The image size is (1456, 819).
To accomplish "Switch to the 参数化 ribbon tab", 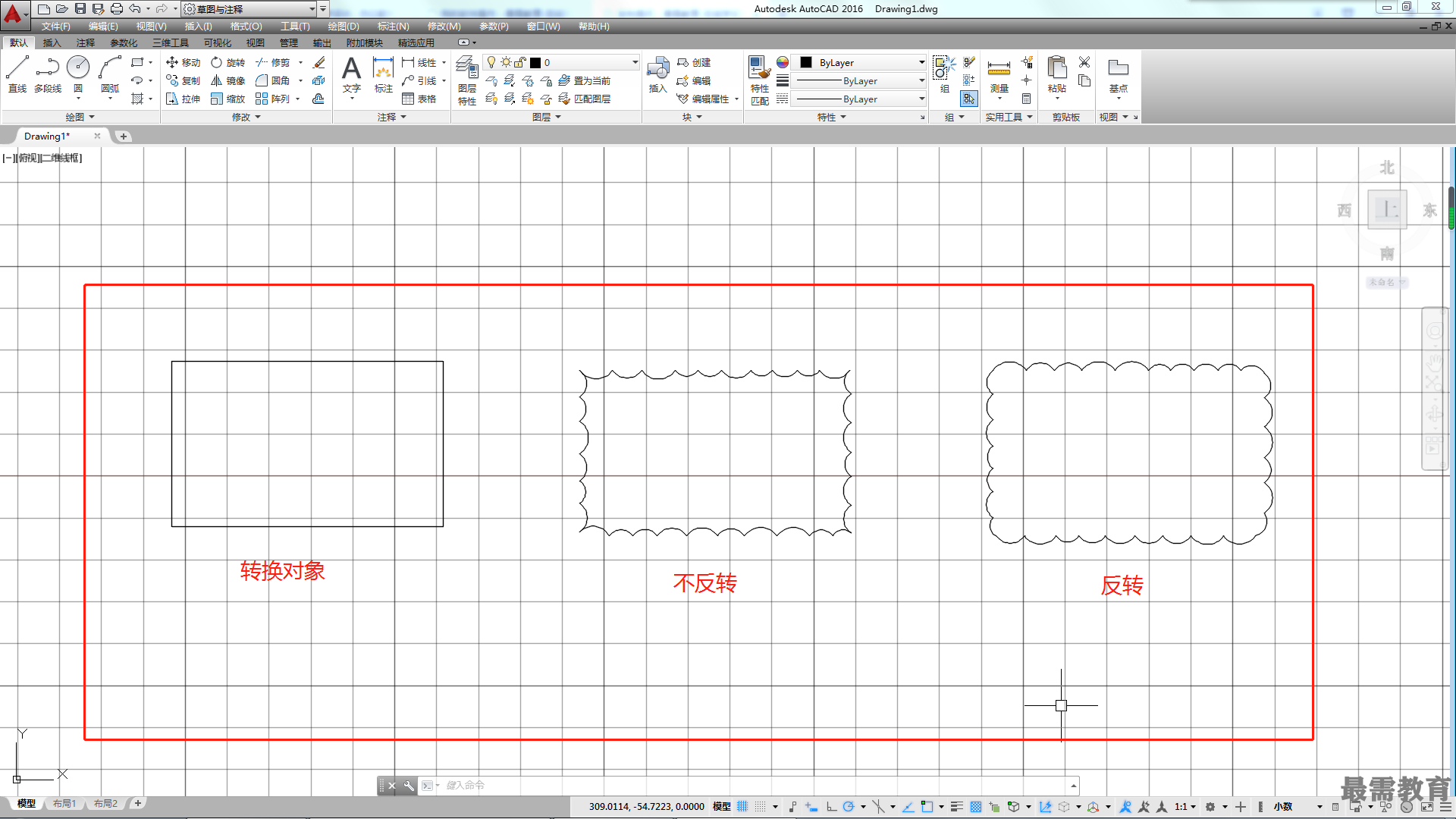I will [124, 42].
